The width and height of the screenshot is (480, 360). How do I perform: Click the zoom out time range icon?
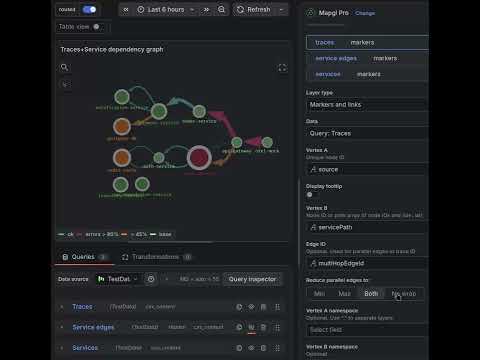click(x=221, y=10)
